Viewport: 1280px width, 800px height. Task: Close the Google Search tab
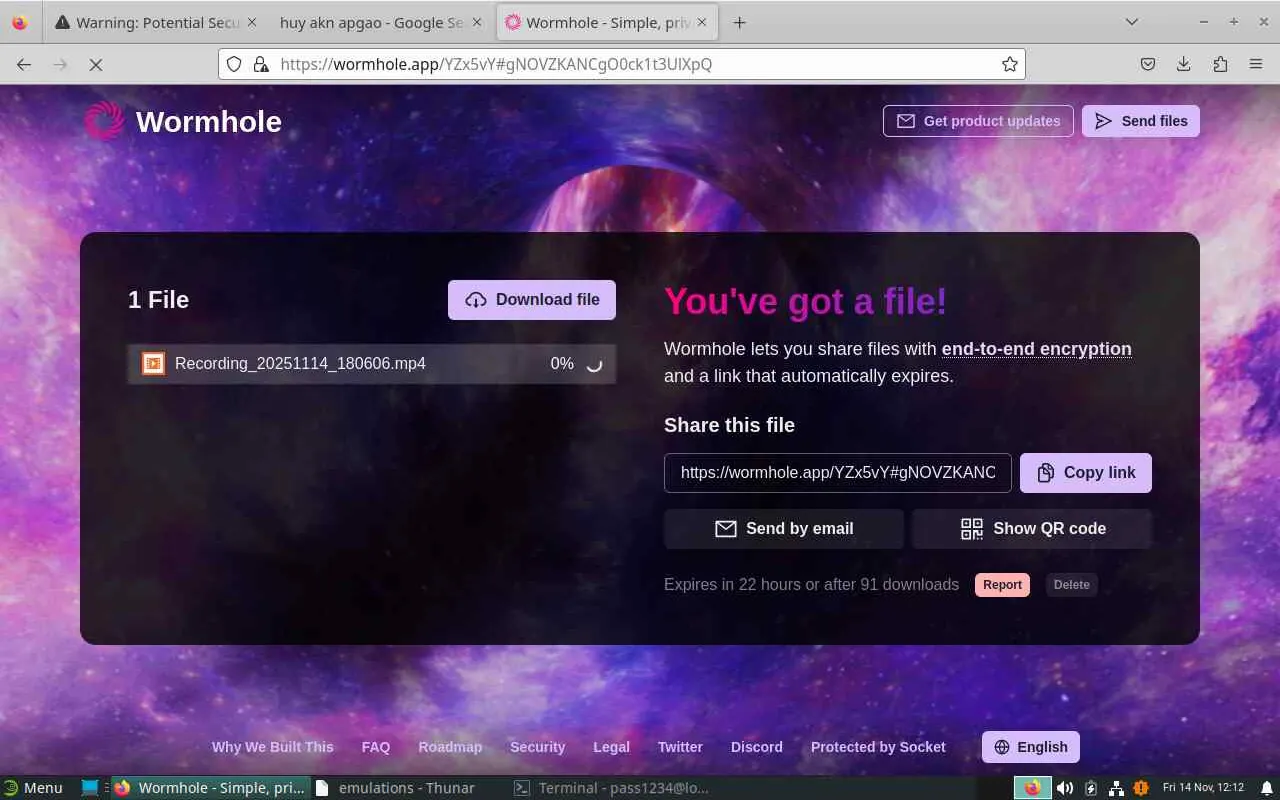[476, 22]
